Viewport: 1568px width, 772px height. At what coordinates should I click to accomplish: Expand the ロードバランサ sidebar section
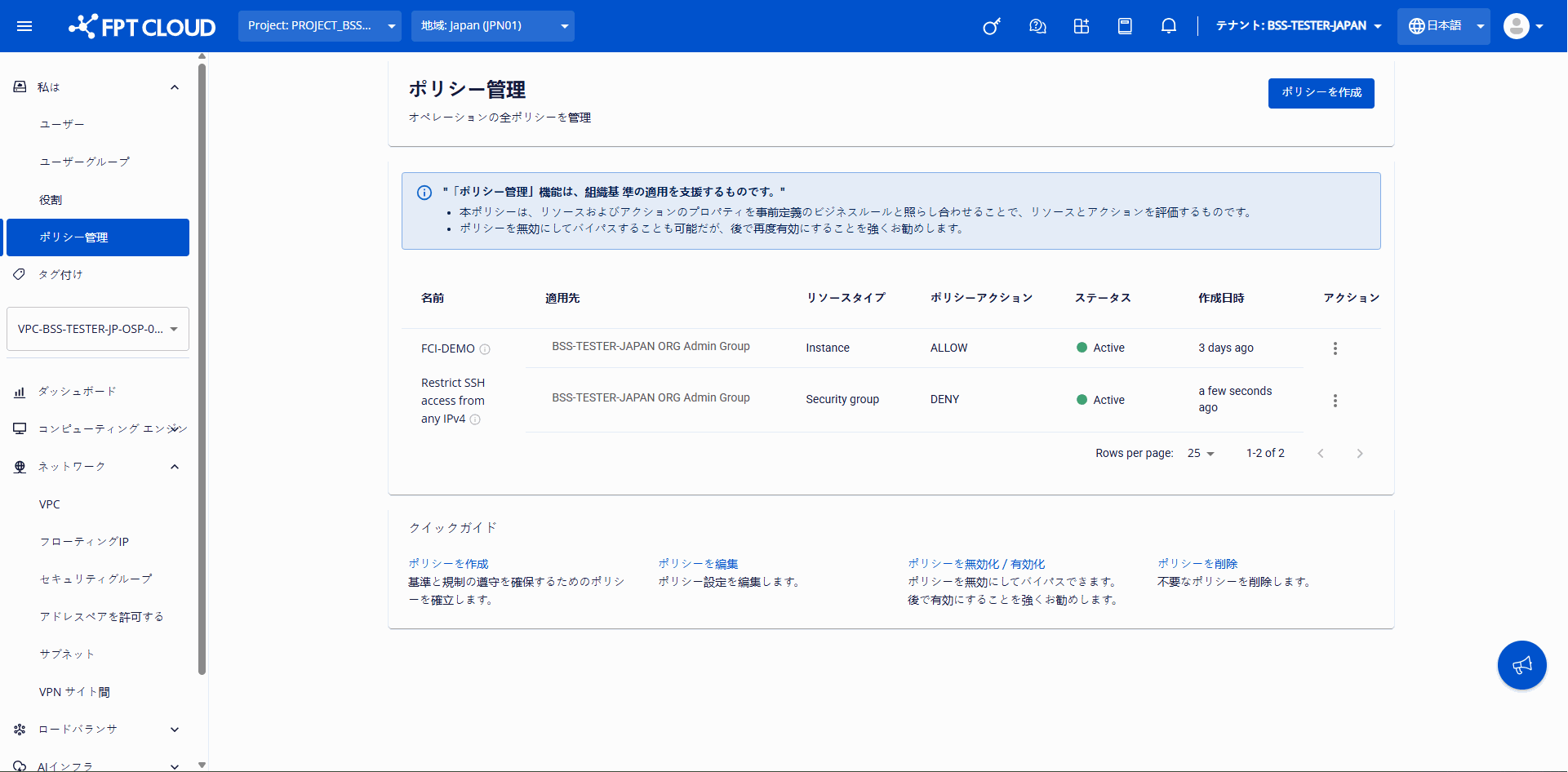point(175,730)
